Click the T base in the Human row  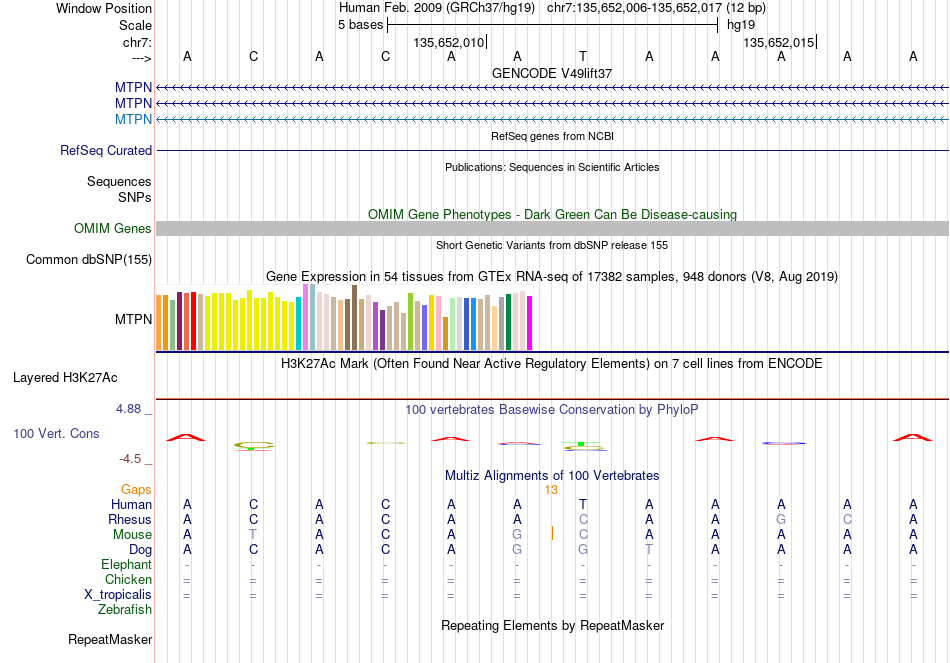[583, 504]
